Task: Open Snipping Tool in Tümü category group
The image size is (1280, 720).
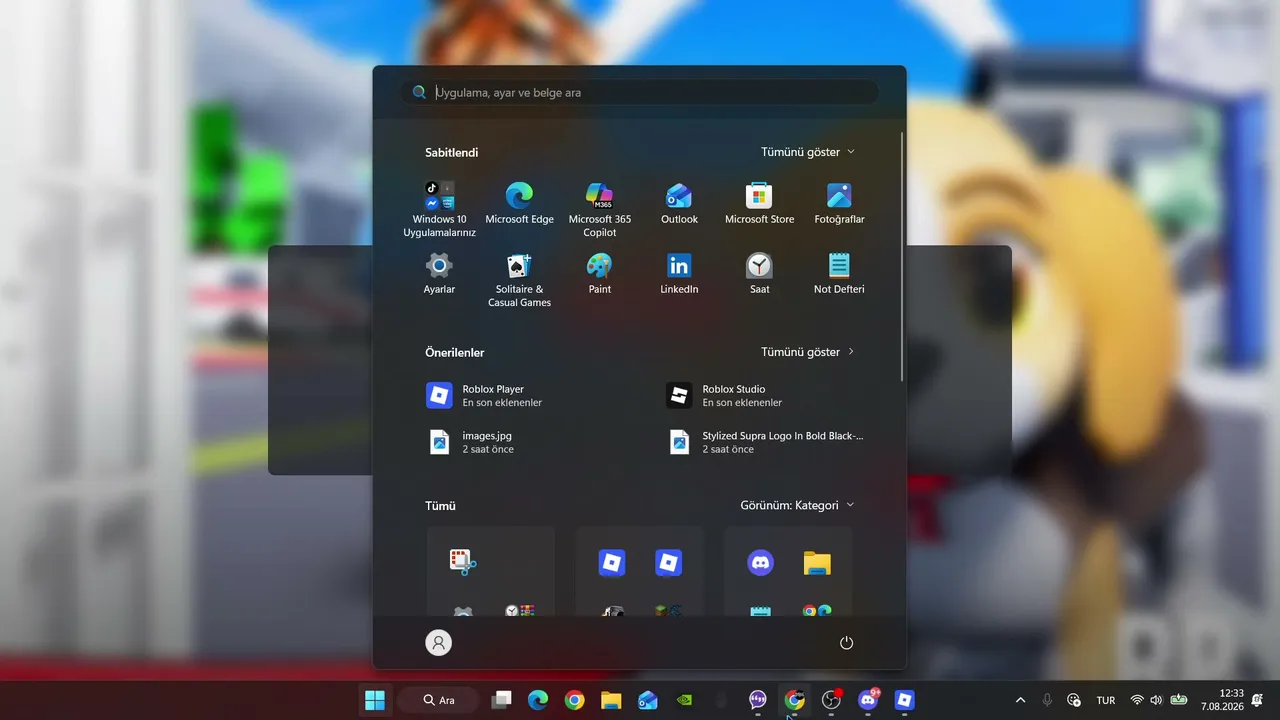Action: point(462,562)
